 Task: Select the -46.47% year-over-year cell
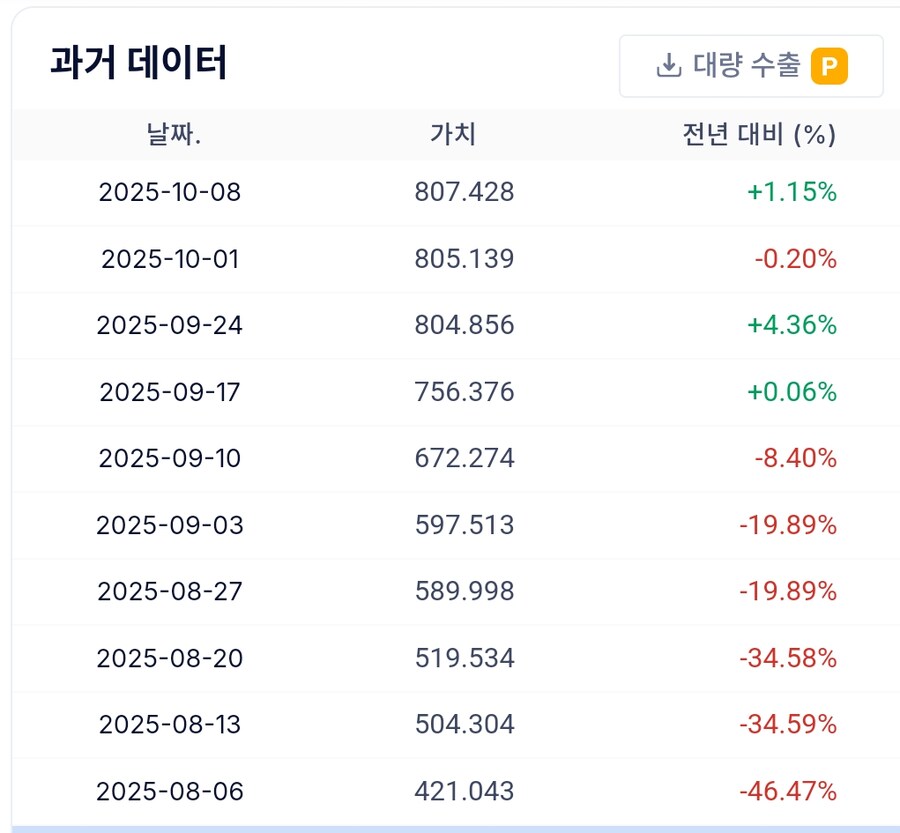point(787,791)
